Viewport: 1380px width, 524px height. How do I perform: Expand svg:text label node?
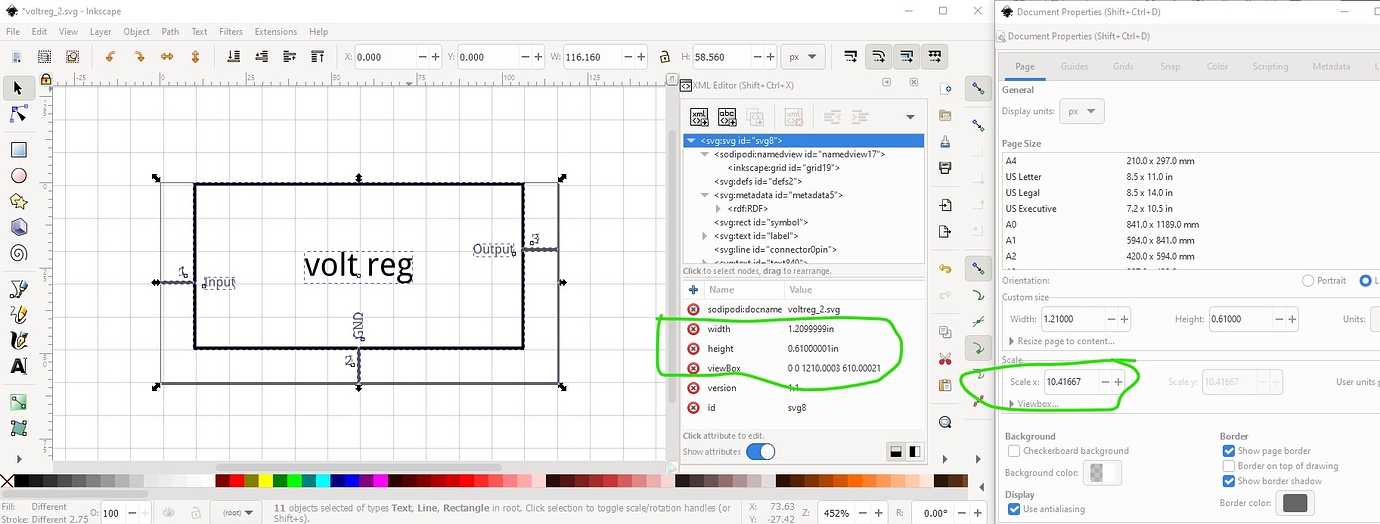[x=704, y=236]
